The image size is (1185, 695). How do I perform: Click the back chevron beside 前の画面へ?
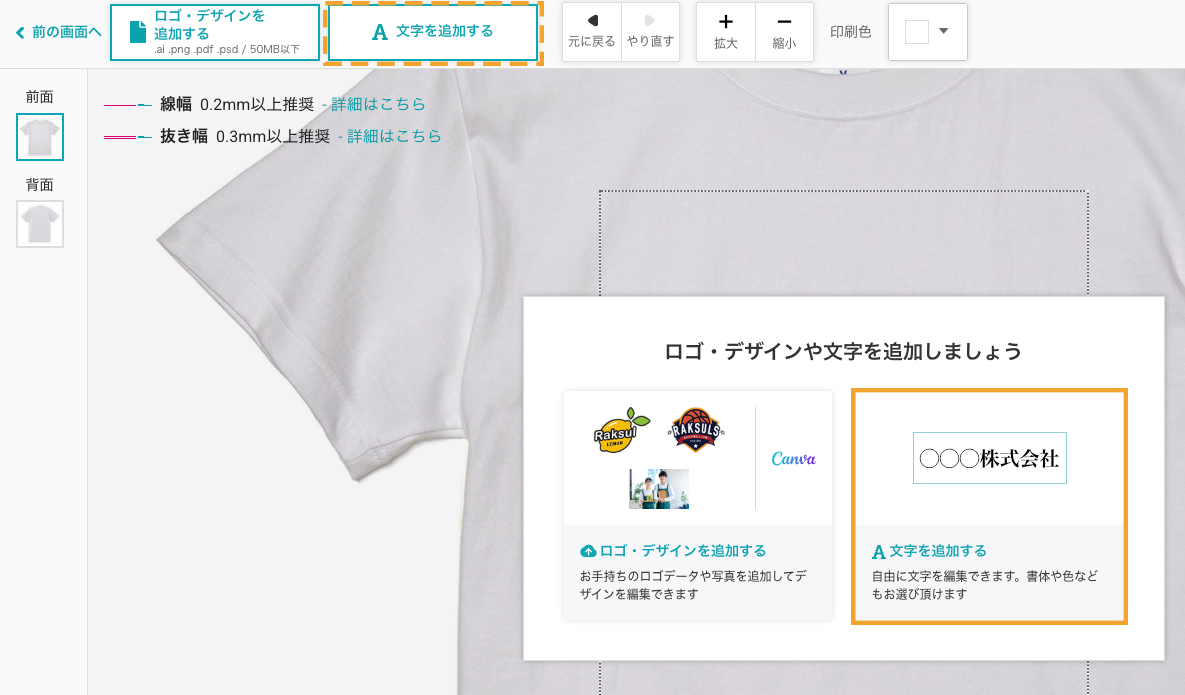[20, 32]
